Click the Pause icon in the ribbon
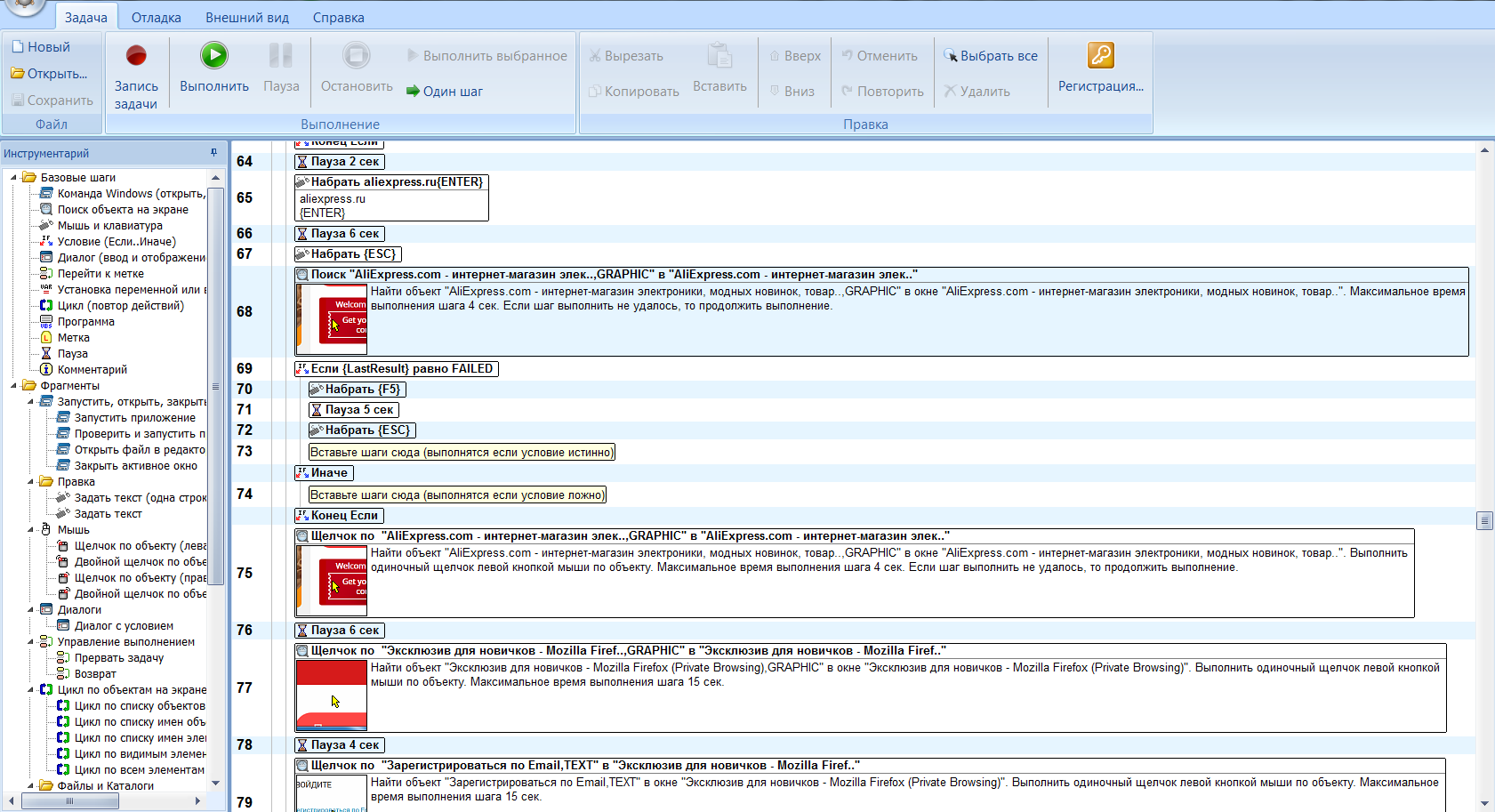Image resolution: width=1495 pixels, height=812 pixels. pyautogui.click(x=280, y=55)
